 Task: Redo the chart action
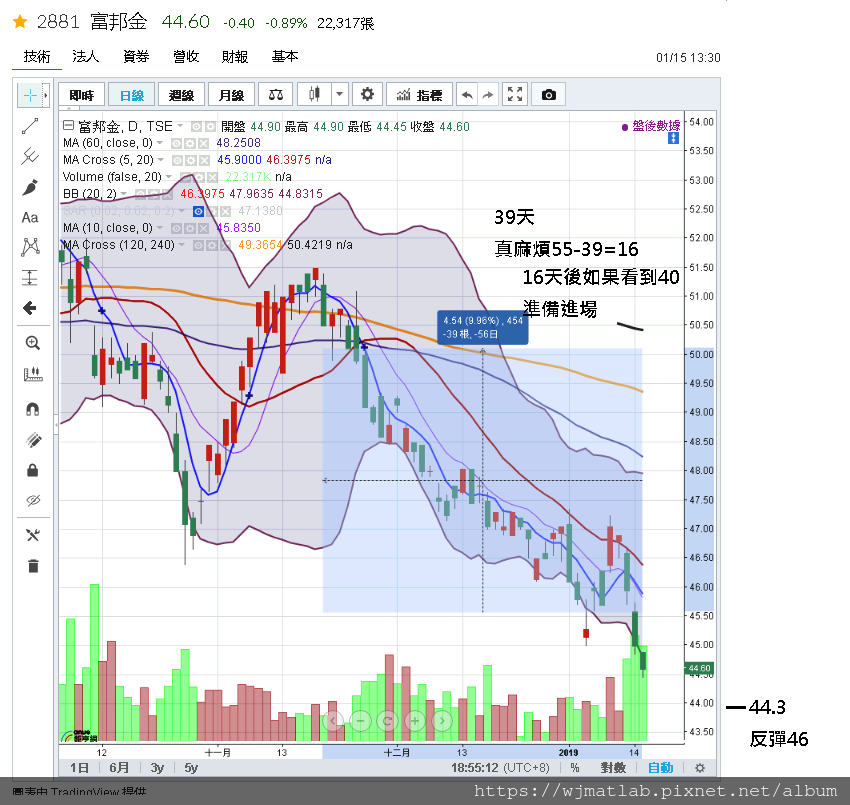point(488,95)
